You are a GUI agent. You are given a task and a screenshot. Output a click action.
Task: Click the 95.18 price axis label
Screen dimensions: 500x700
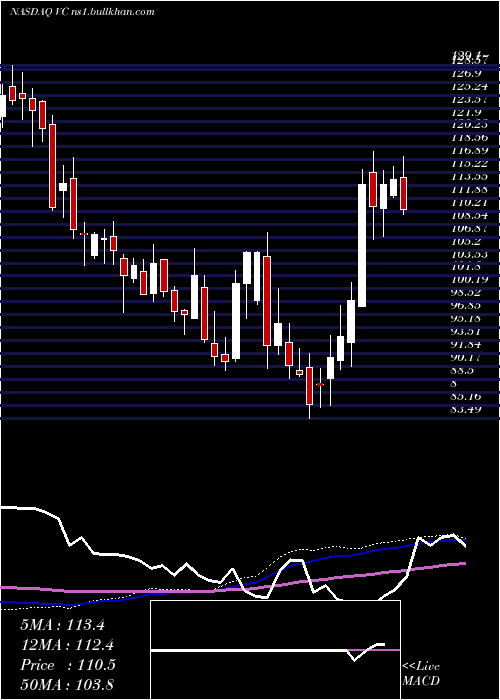pos(467,319)
